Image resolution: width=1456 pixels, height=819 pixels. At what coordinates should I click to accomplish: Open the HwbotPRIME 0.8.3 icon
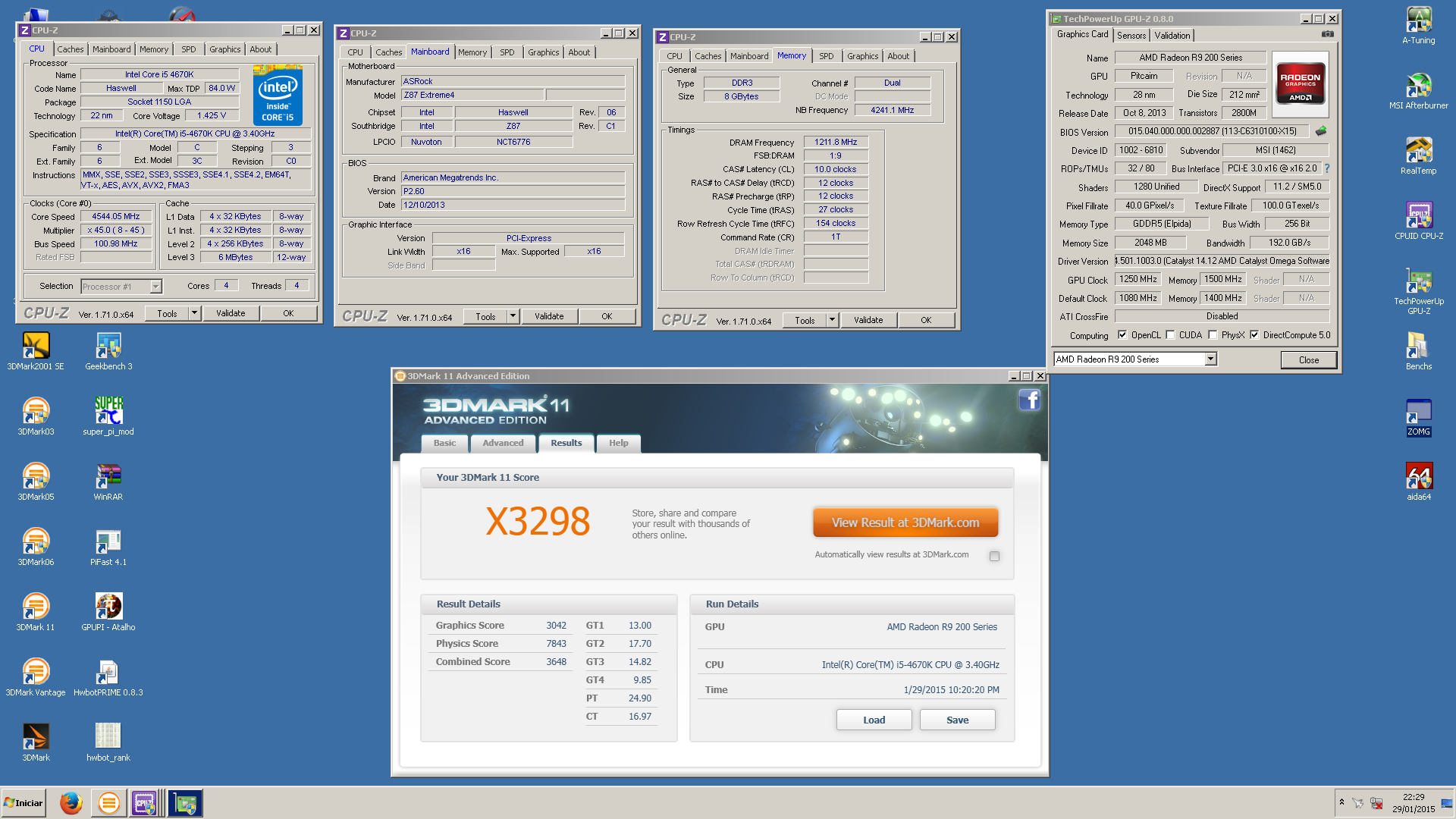coord(108,677)
